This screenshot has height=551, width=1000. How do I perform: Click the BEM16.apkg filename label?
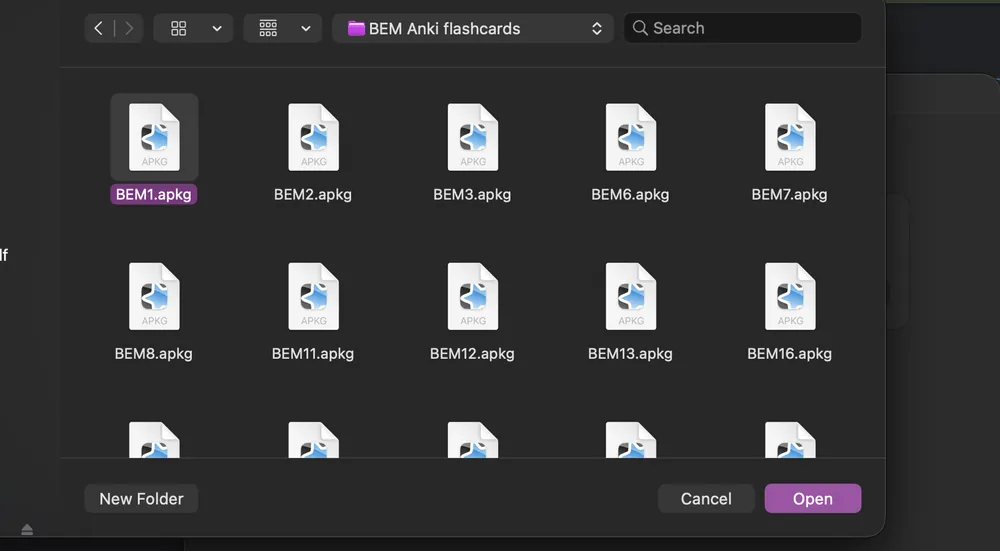790,354
